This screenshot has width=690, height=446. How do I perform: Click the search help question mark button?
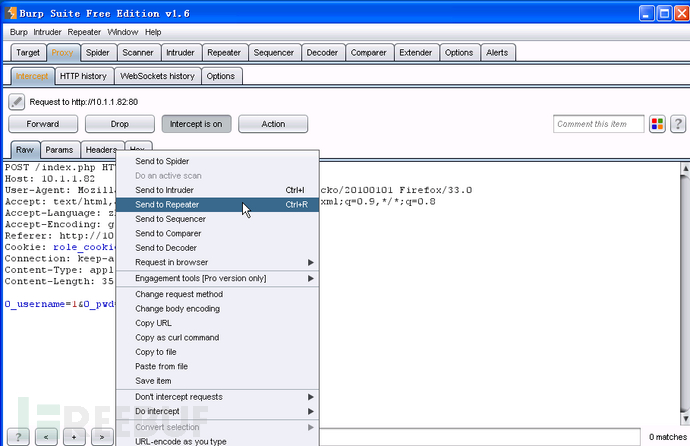[x=18, y=437]
